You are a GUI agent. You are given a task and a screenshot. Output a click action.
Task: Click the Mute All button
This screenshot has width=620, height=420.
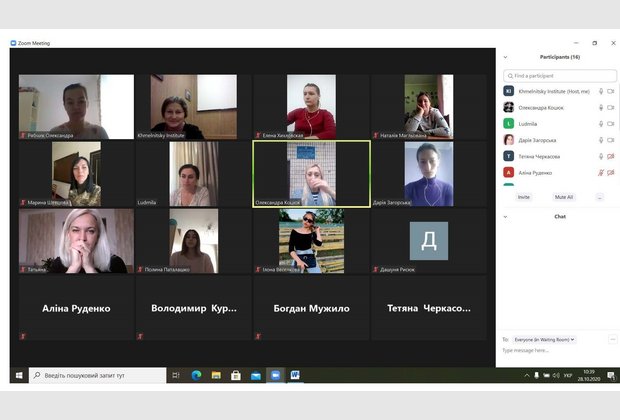click(x=564, y=197)
